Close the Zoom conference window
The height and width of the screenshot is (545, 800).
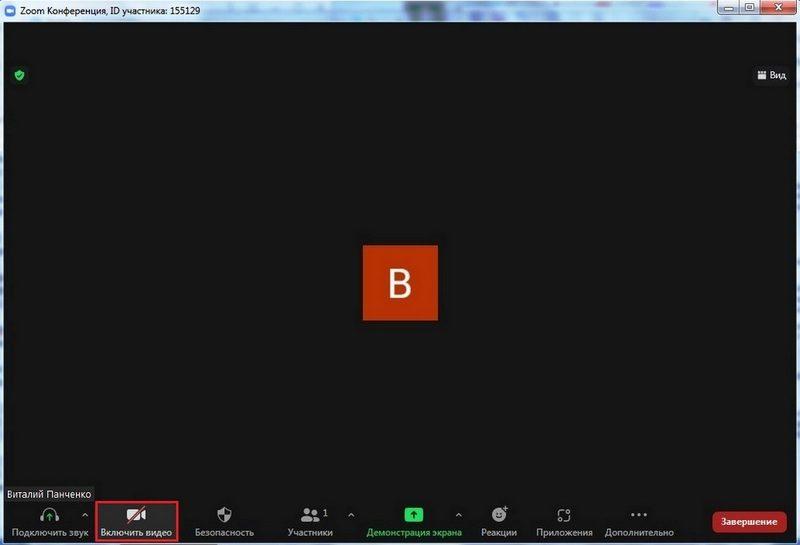779,8
